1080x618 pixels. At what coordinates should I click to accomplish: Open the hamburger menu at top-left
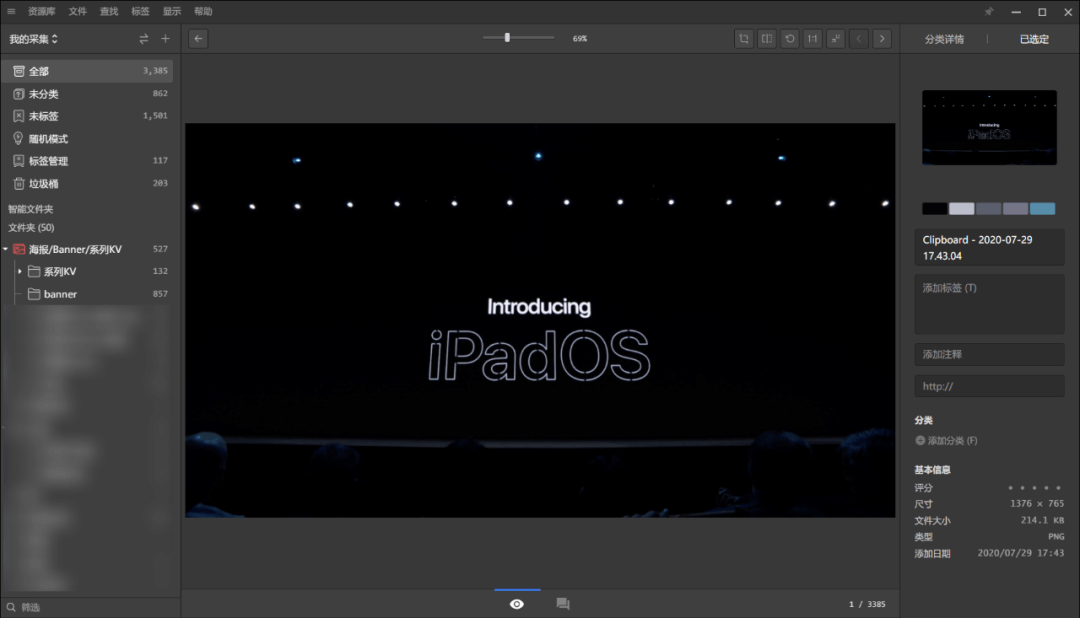point(11,12)
